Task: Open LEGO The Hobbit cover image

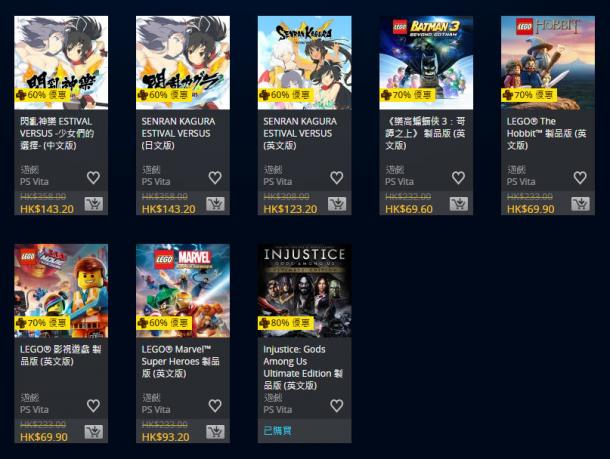Action: [548, 63]
